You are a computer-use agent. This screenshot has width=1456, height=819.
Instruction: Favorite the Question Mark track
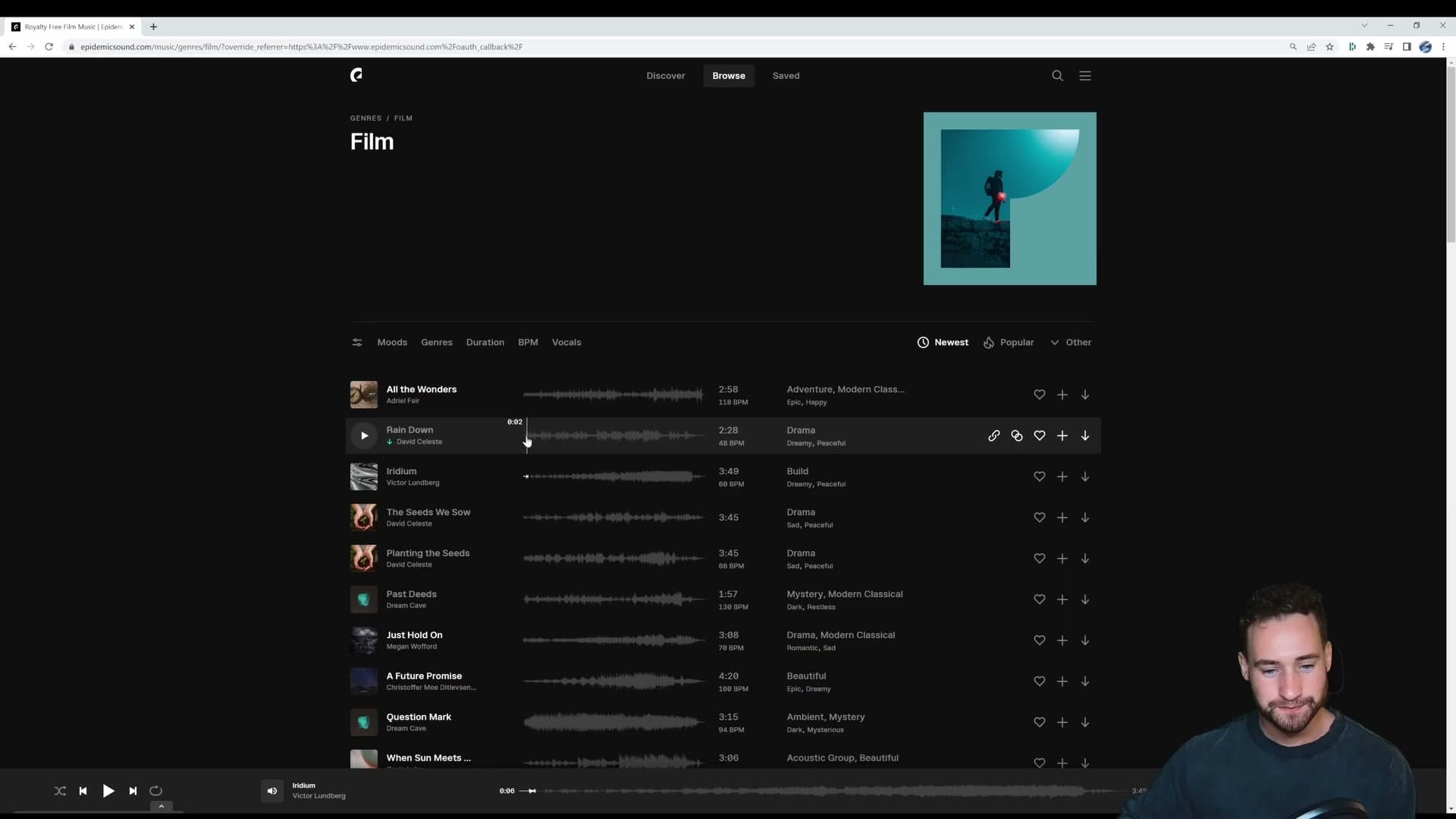pos(1040,722)
